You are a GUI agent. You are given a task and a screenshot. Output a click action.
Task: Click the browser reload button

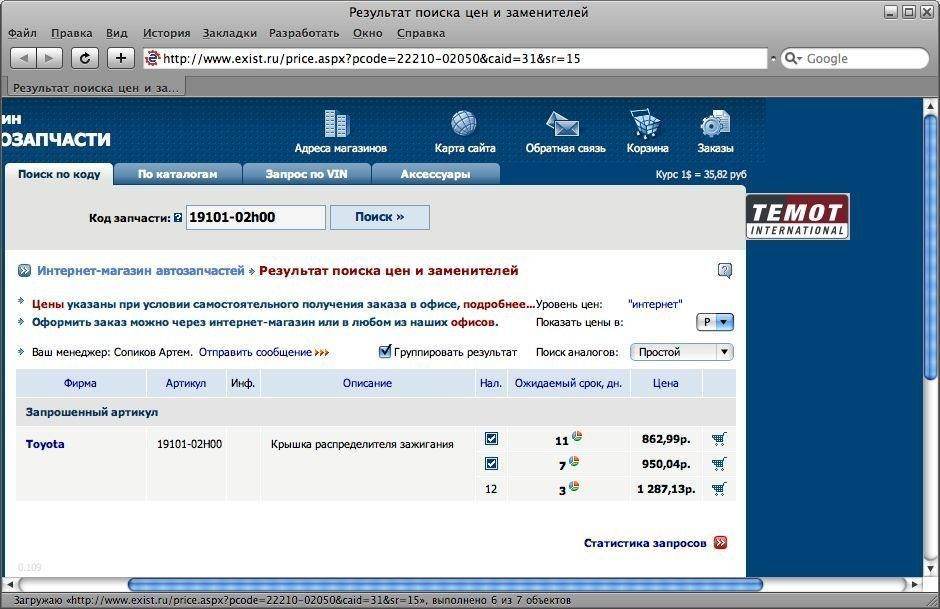[x=85, y=58]
